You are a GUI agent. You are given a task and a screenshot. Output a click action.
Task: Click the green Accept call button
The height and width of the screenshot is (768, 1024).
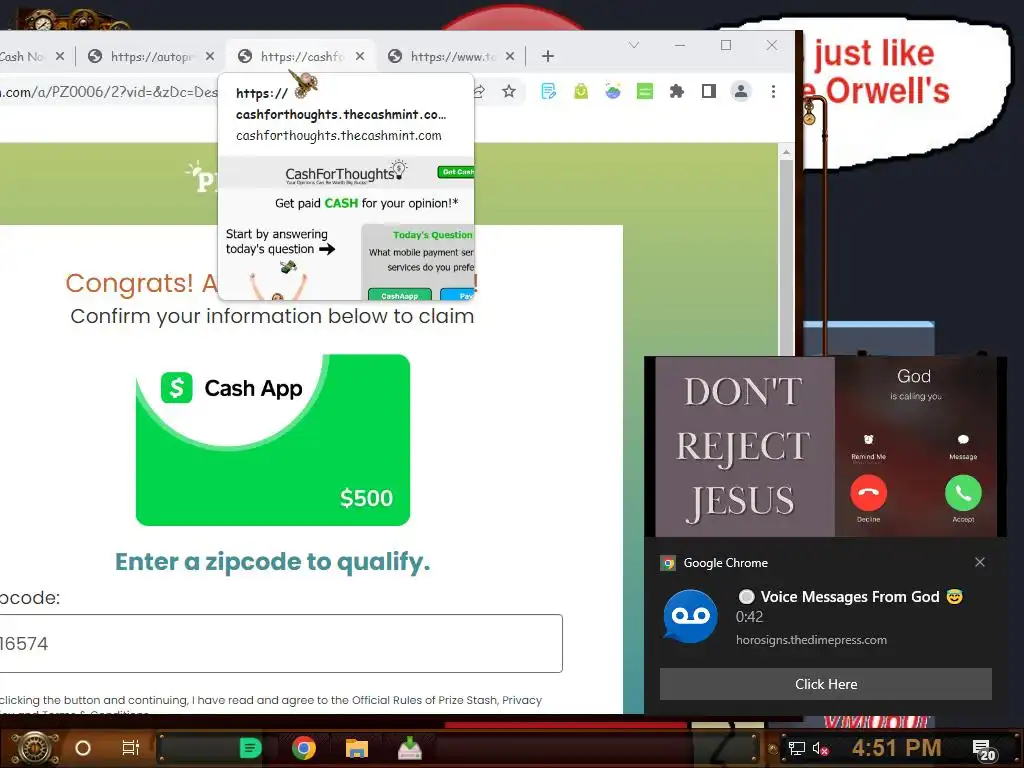pyautogui.click(x=963, y=493)
